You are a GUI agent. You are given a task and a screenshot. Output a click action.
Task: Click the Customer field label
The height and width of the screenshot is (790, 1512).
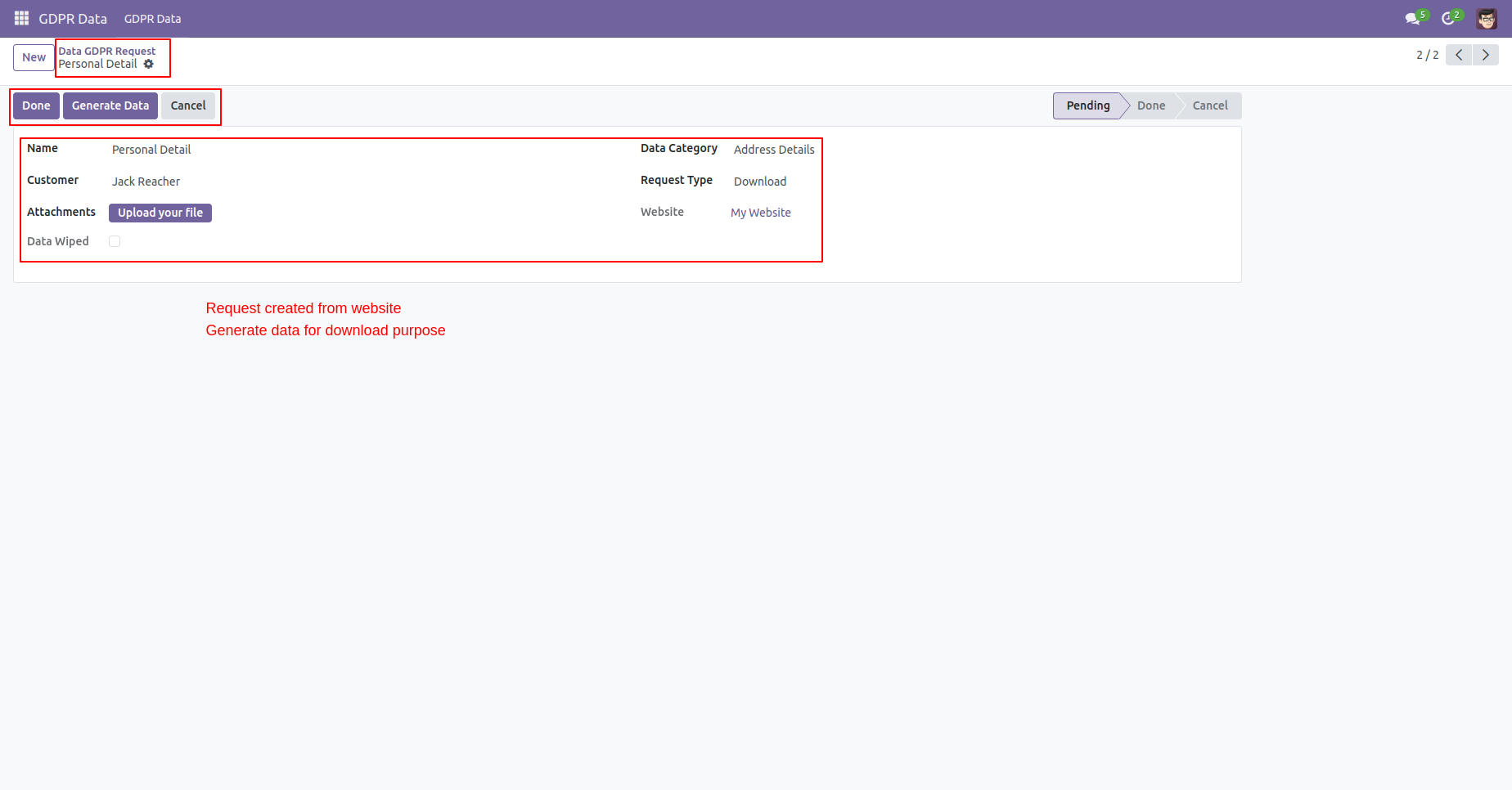53,180
